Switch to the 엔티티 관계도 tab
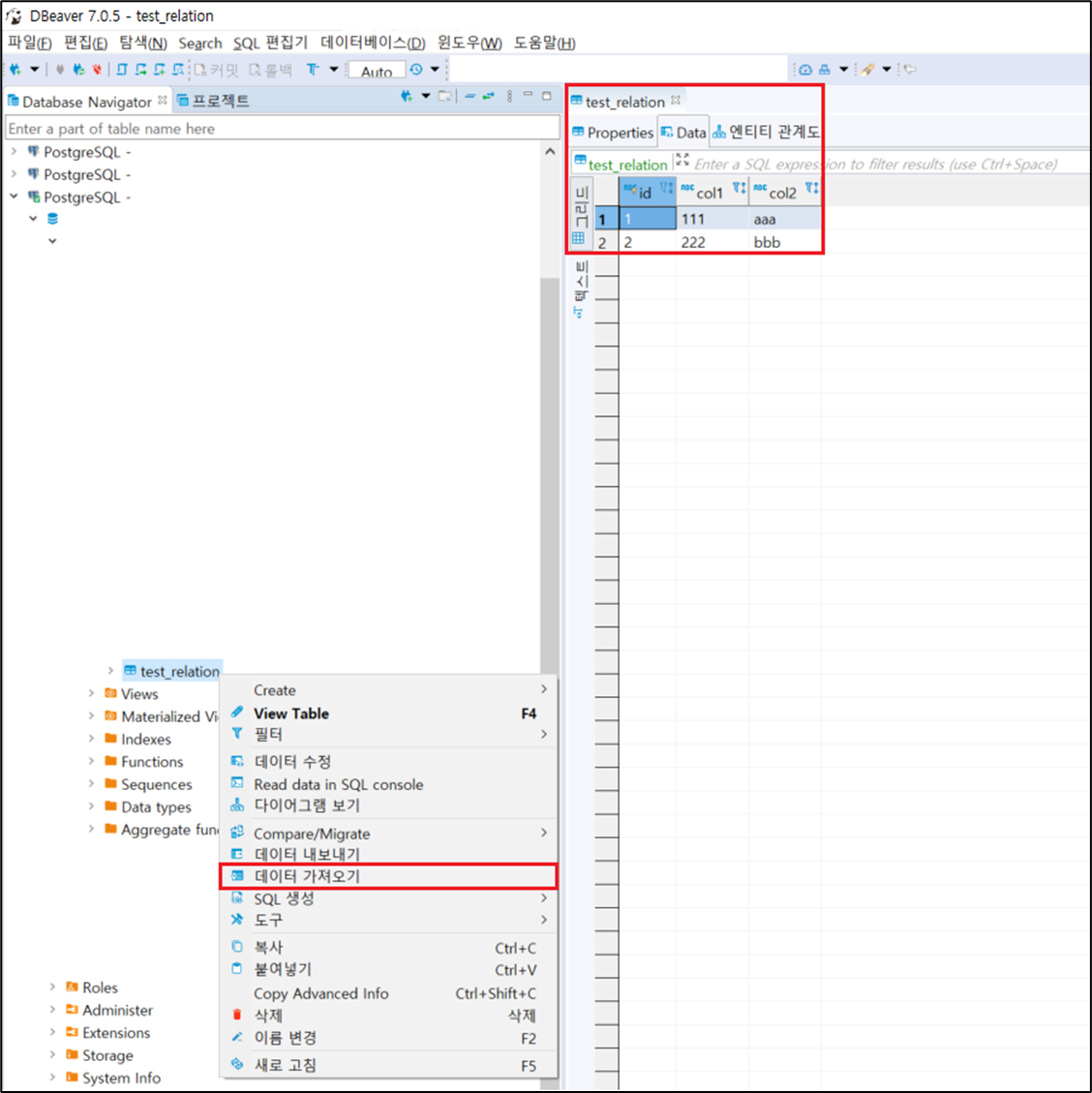1092x1093 pixels. (767, 132)
